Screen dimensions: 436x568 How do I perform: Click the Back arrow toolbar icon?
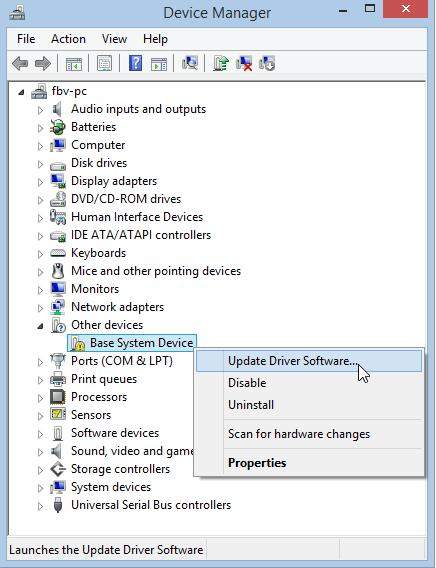[20, 64]
